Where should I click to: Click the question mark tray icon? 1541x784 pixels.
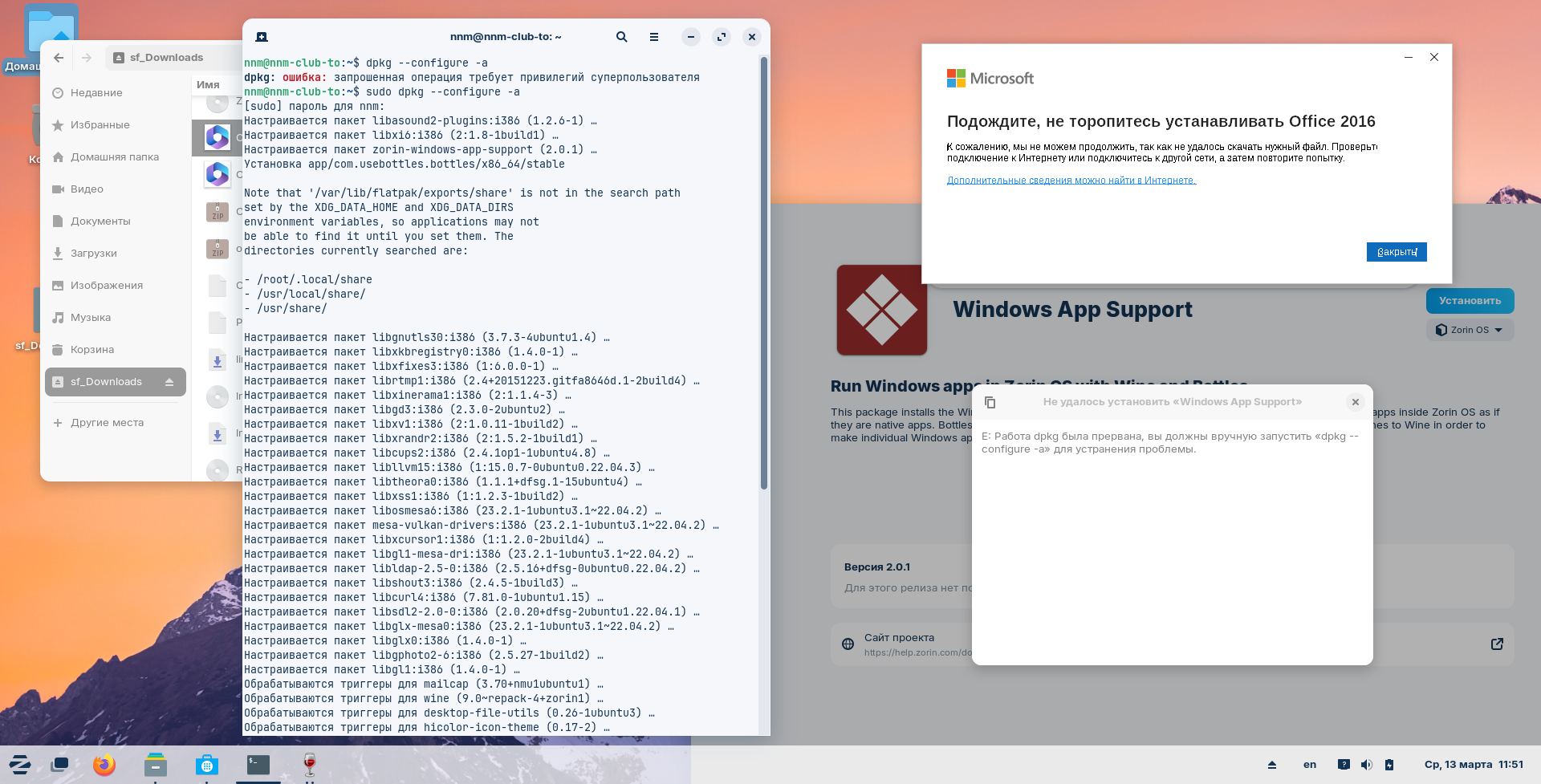pyautogui.click(x=1344, y=765)
